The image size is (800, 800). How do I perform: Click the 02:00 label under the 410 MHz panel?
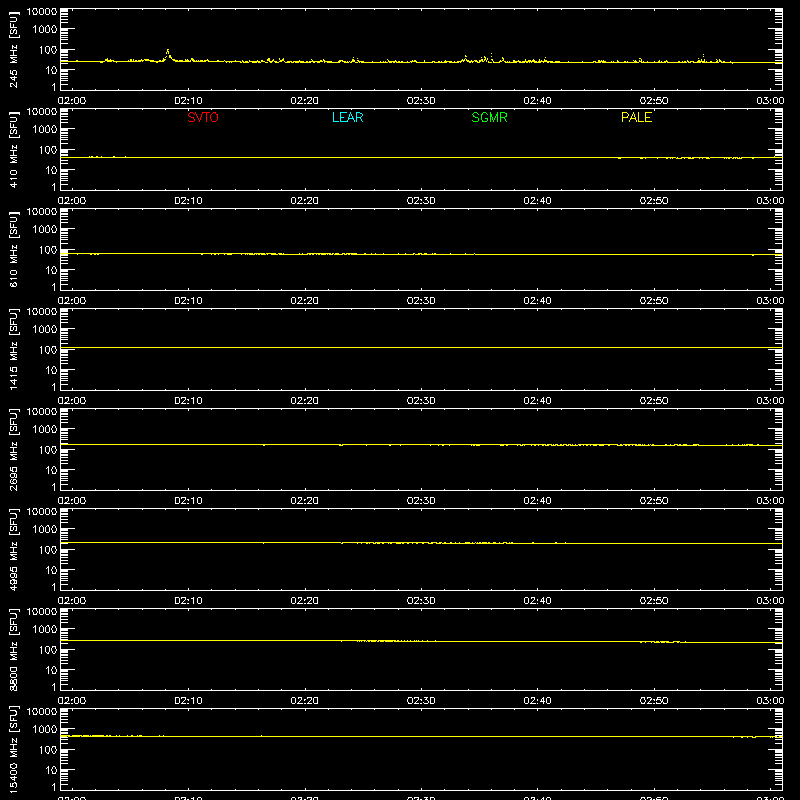pos(72,201)
